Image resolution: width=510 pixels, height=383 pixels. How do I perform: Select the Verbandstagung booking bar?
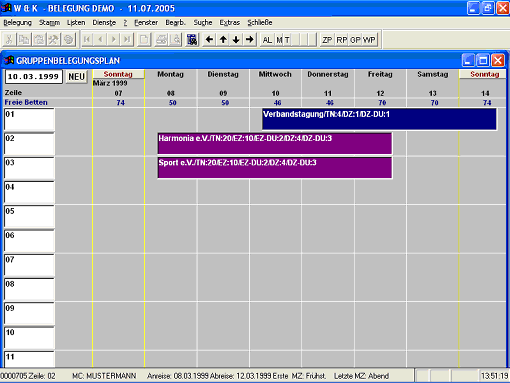click(x=379, y=119)
